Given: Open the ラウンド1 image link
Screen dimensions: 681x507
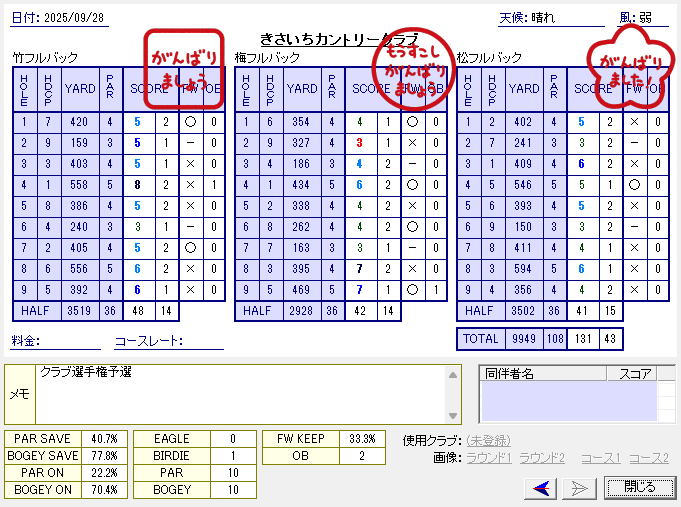Looking at the screenshot, I should pyautogui.click(x=487, y=457).
